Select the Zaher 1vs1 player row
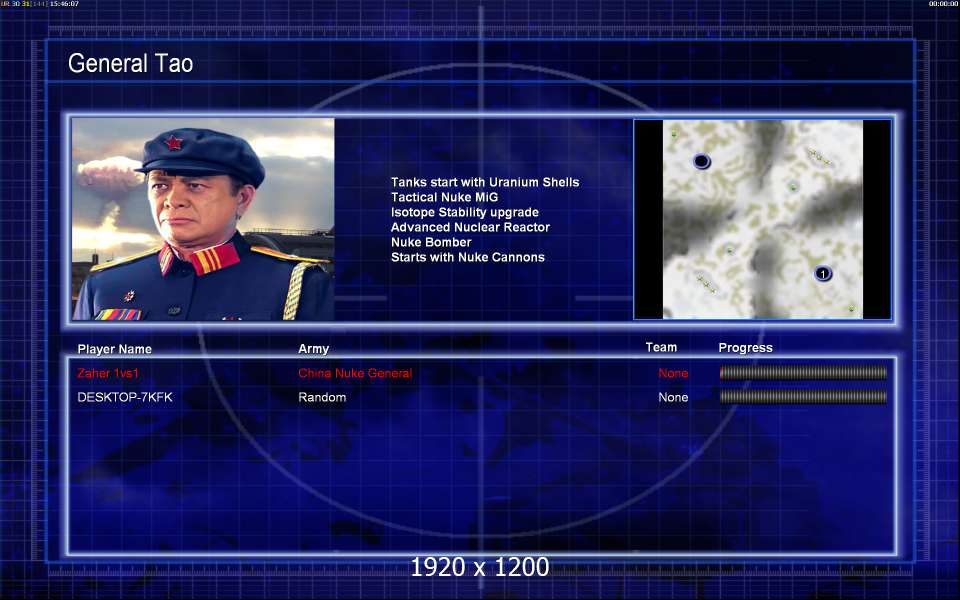The width and height of the screenshot is (960, 600). coord(482,373)
